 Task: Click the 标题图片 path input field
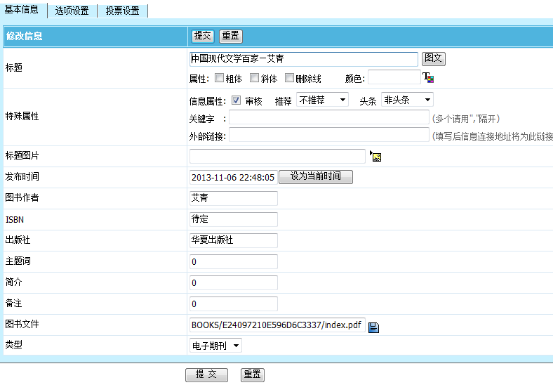coord(277,156)
